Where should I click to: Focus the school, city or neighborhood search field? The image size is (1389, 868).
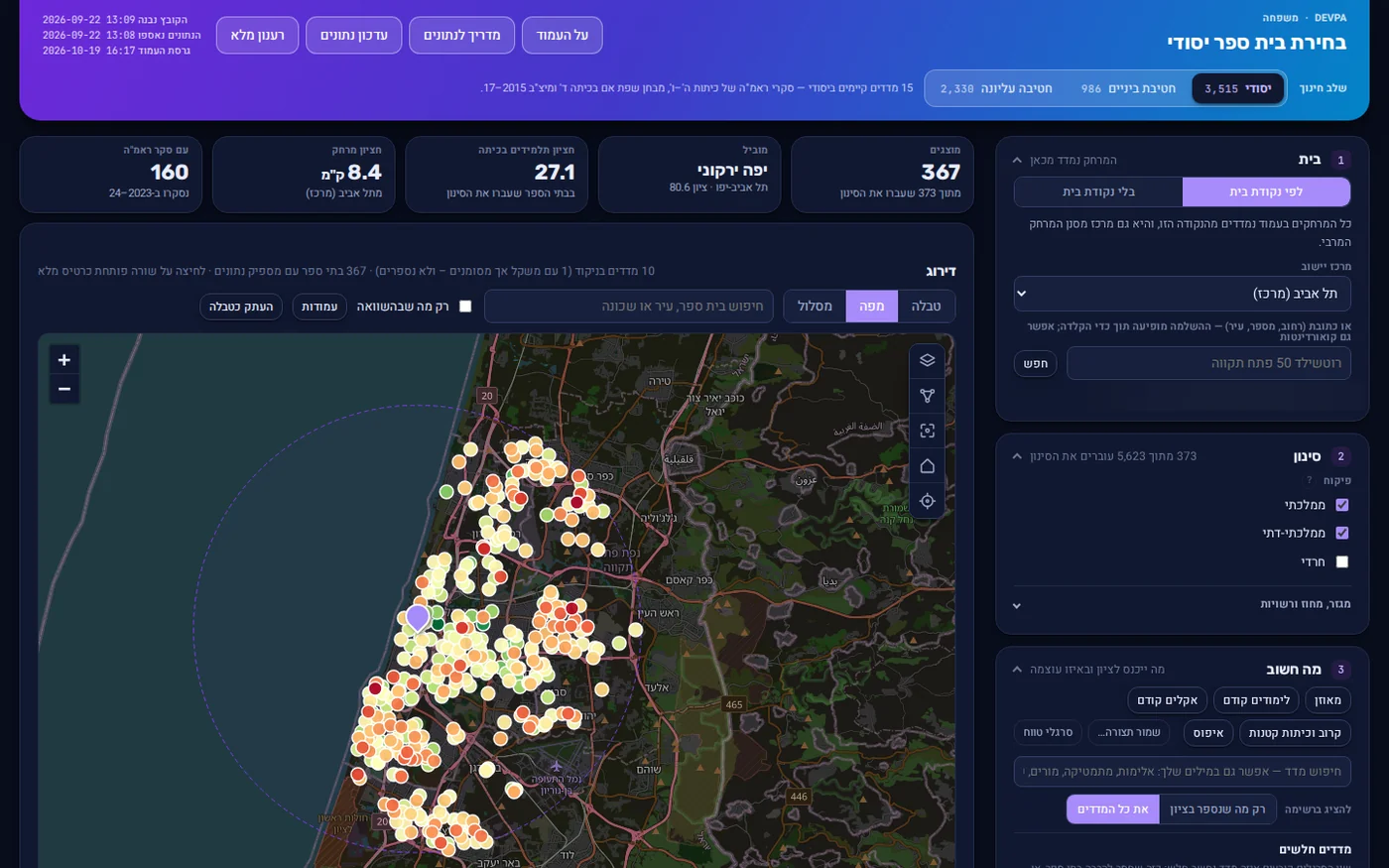(x=630, y=307)
